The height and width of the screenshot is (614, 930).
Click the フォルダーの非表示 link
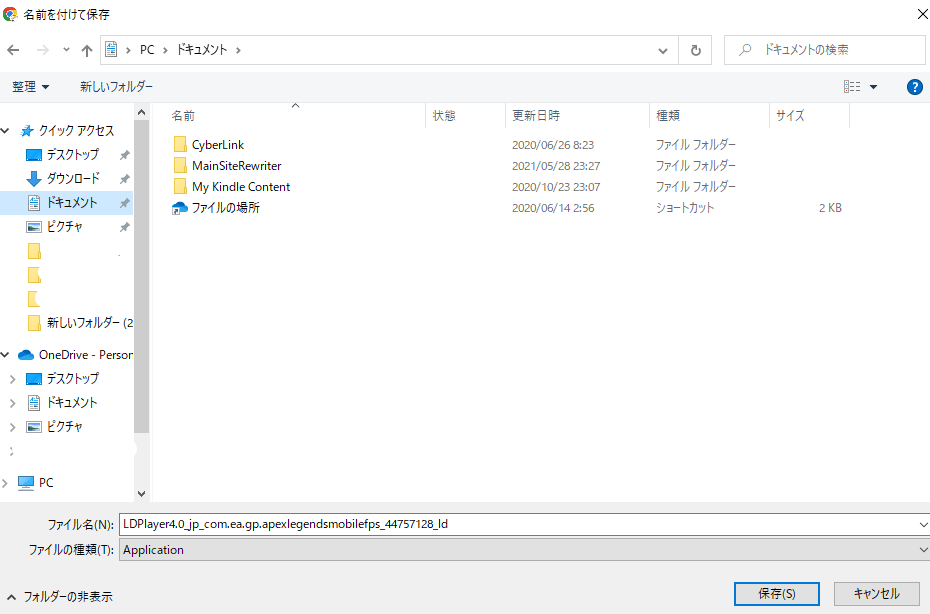coord(60,594)
